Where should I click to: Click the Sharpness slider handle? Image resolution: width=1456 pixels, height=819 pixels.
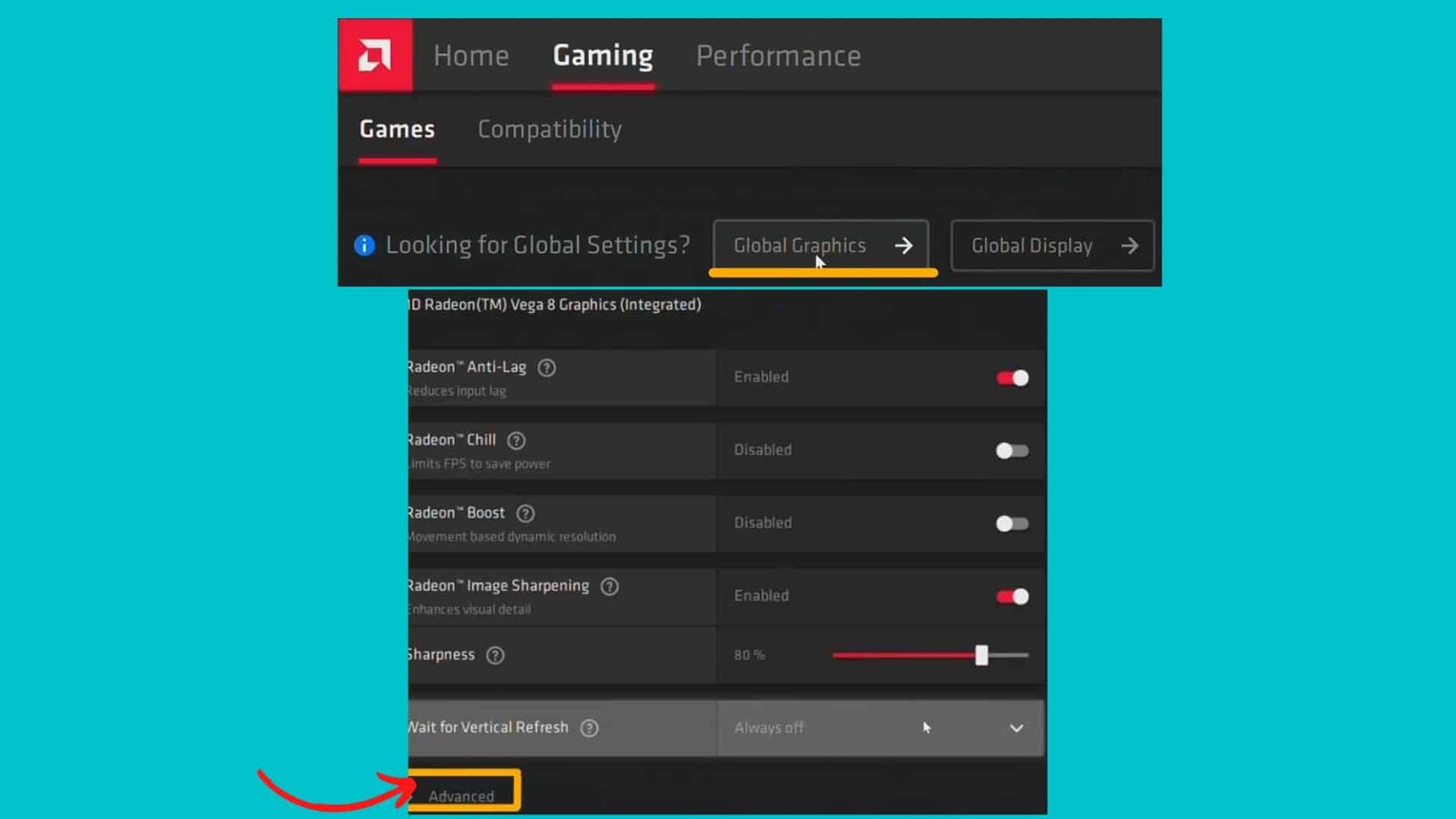(x=982, y=655)
